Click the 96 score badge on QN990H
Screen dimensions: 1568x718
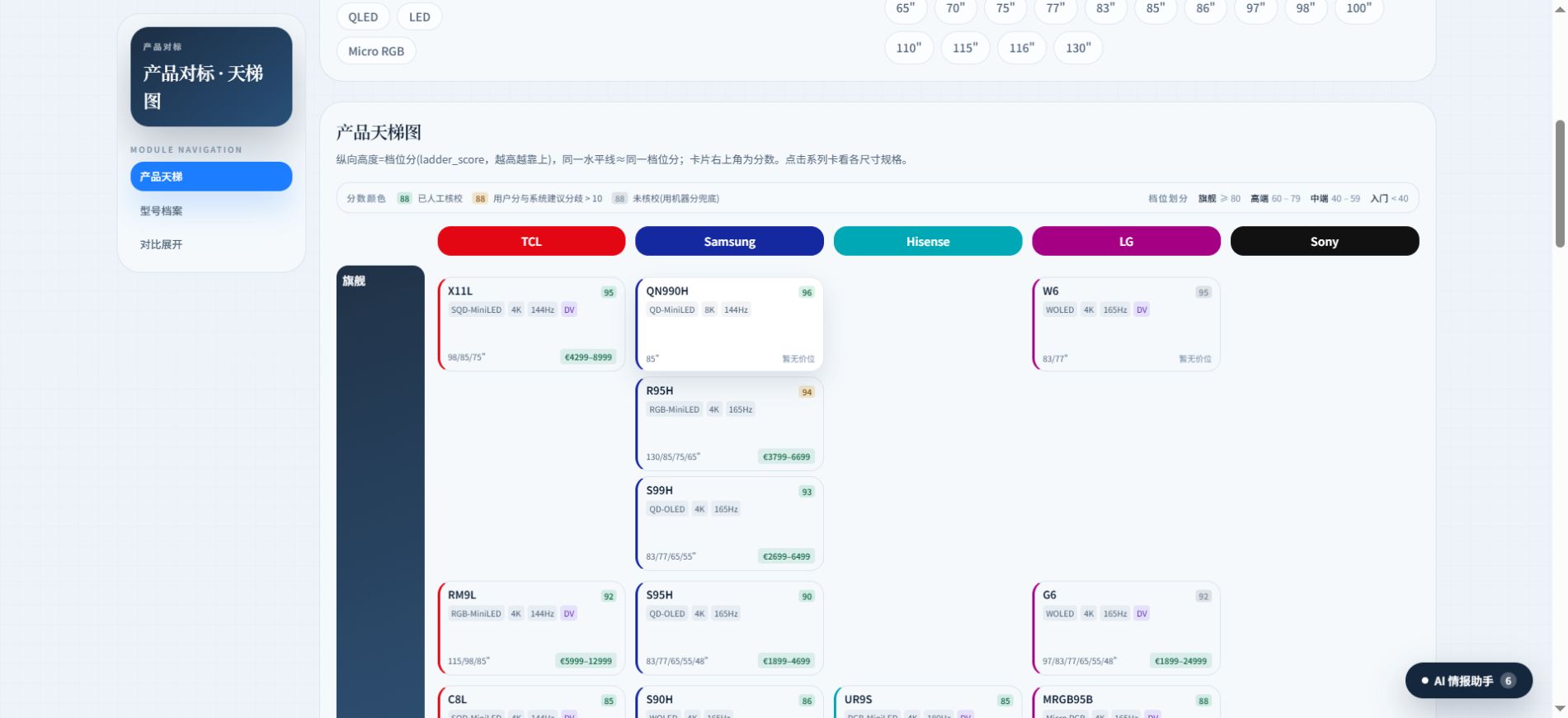point(807,292)
